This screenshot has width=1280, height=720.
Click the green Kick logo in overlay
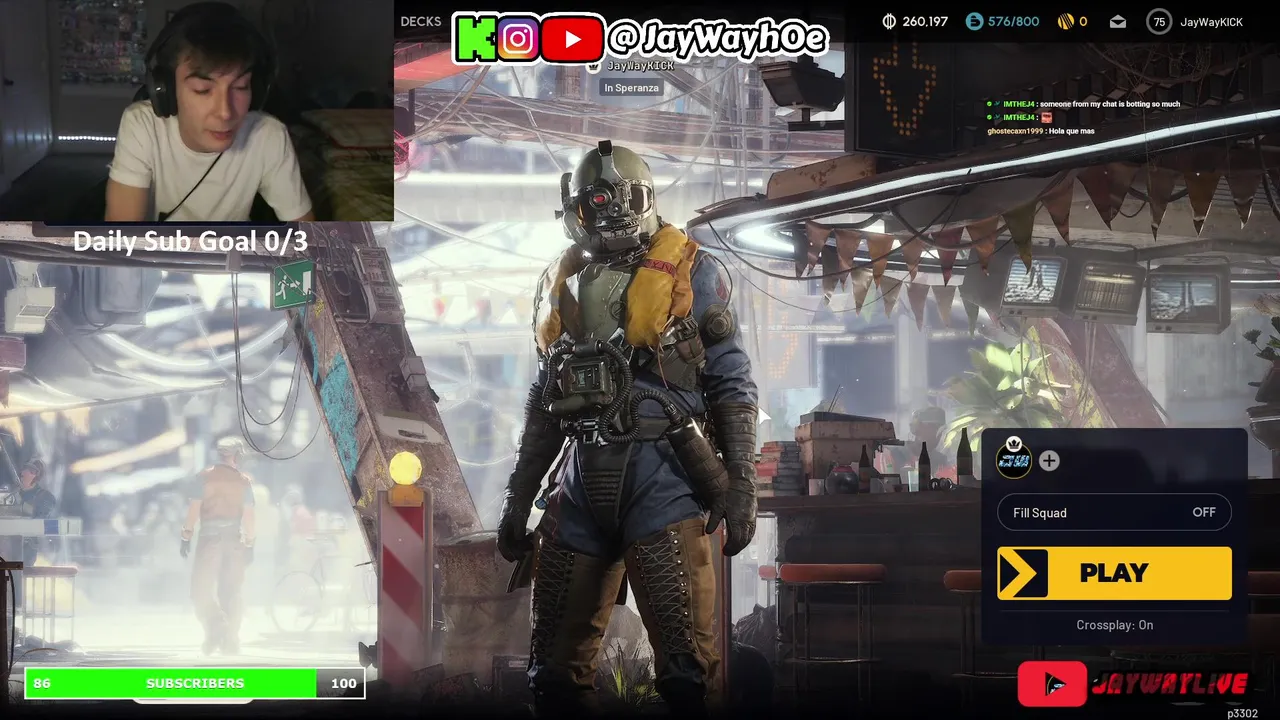476,39
